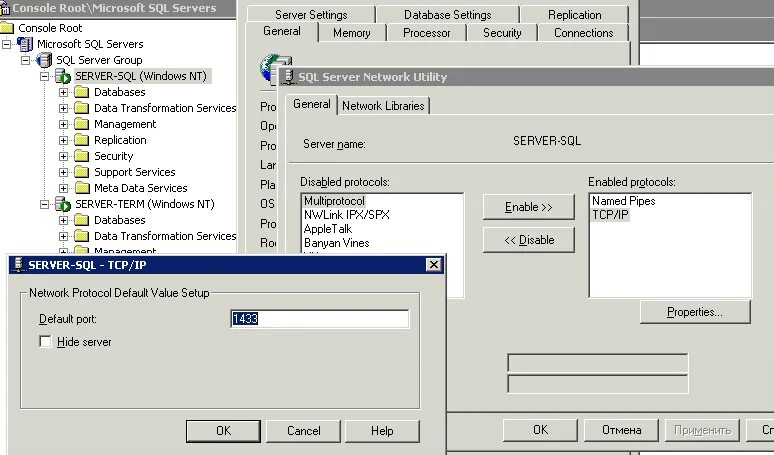Click the SQL Server Network Utility title icon
This screenshot has width=774, height=455.
tap(289, 77)
